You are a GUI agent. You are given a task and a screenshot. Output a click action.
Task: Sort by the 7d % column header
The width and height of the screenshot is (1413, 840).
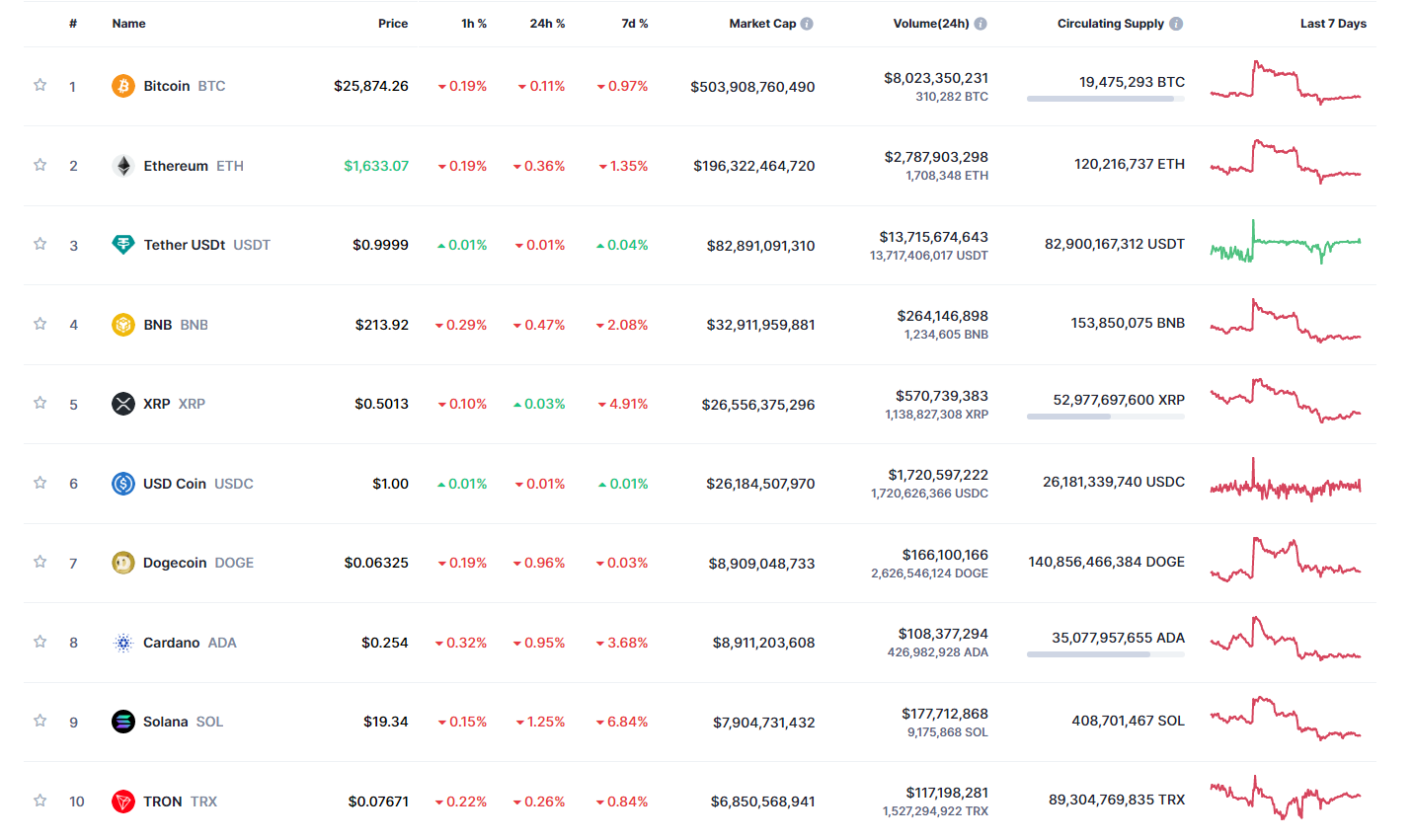click(635, 24)
